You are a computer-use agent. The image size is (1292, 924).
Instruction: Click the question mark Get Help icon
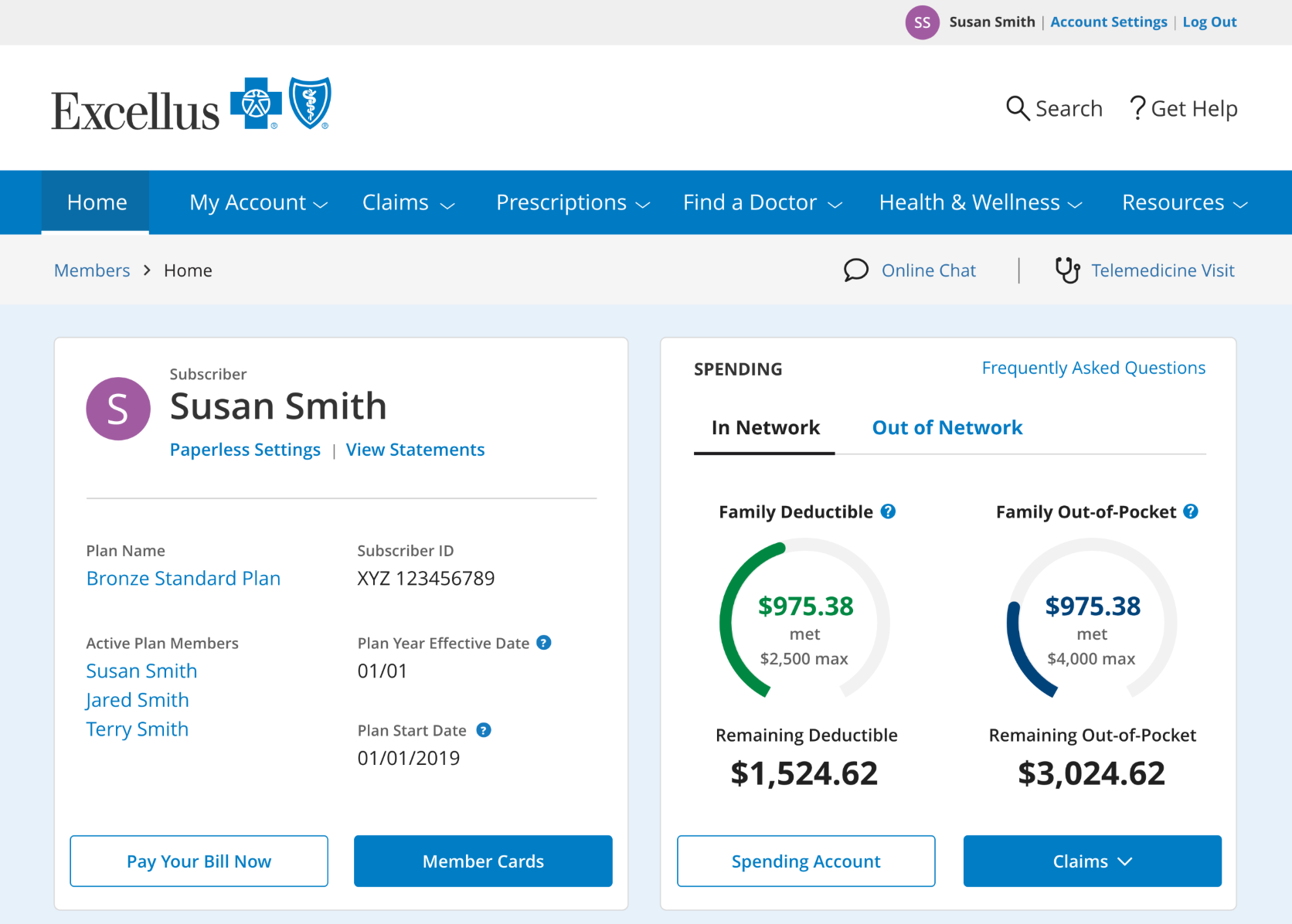[1137, 108]
